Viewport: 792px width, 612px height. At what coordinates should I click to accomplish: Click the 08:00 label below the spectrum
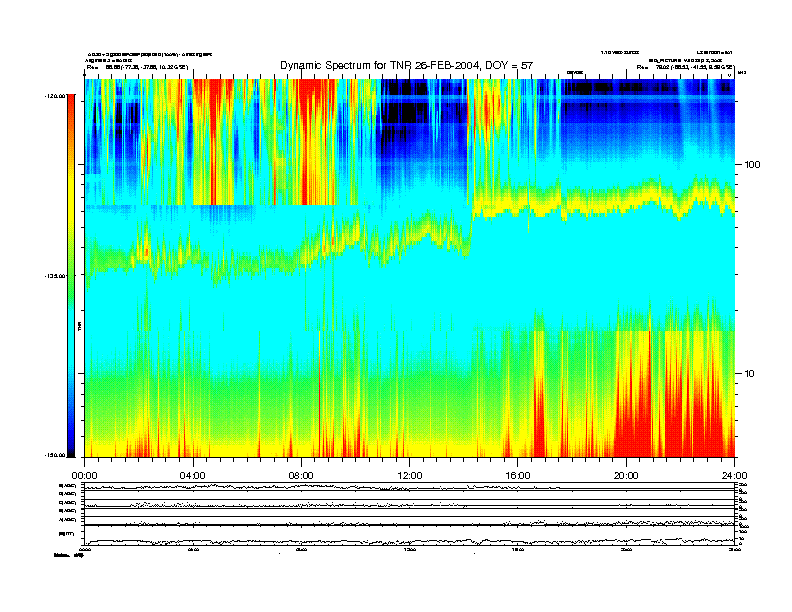click(x=301, y=476)
